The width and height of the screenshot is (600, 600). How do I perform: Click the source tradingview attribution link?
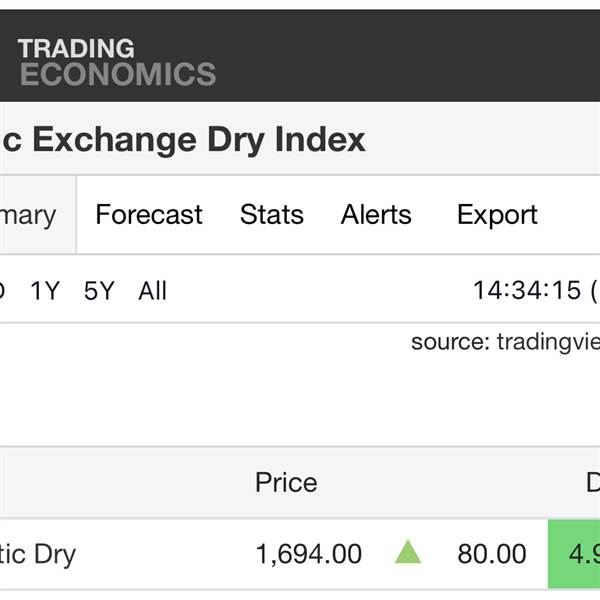pos(505,341)
